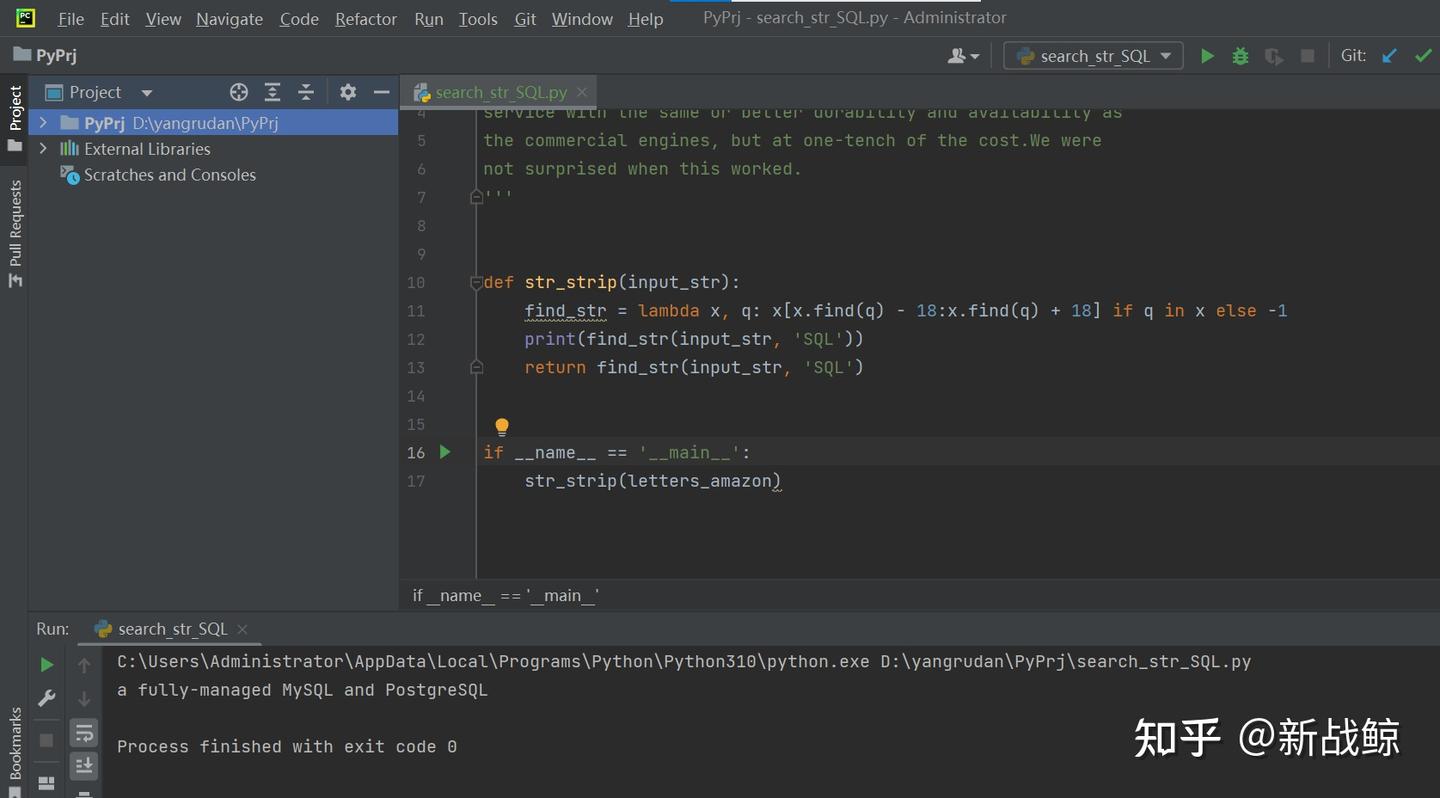This screenshot has height=798, width=1440.
Task: Open the Pull Requests side panel
Action: coord(15,233)
